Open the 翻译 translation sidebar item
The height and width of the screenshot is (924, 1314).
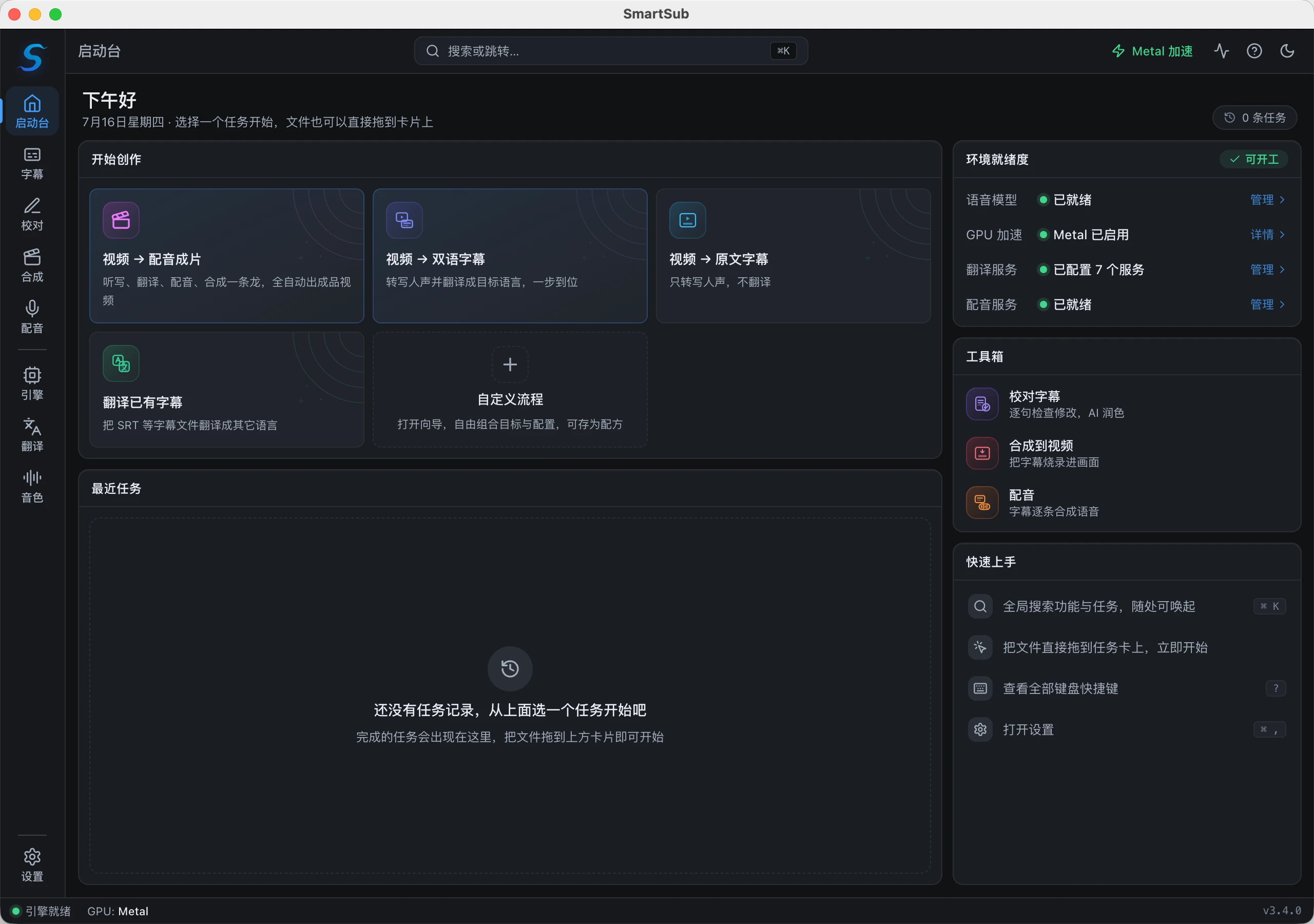32,435
